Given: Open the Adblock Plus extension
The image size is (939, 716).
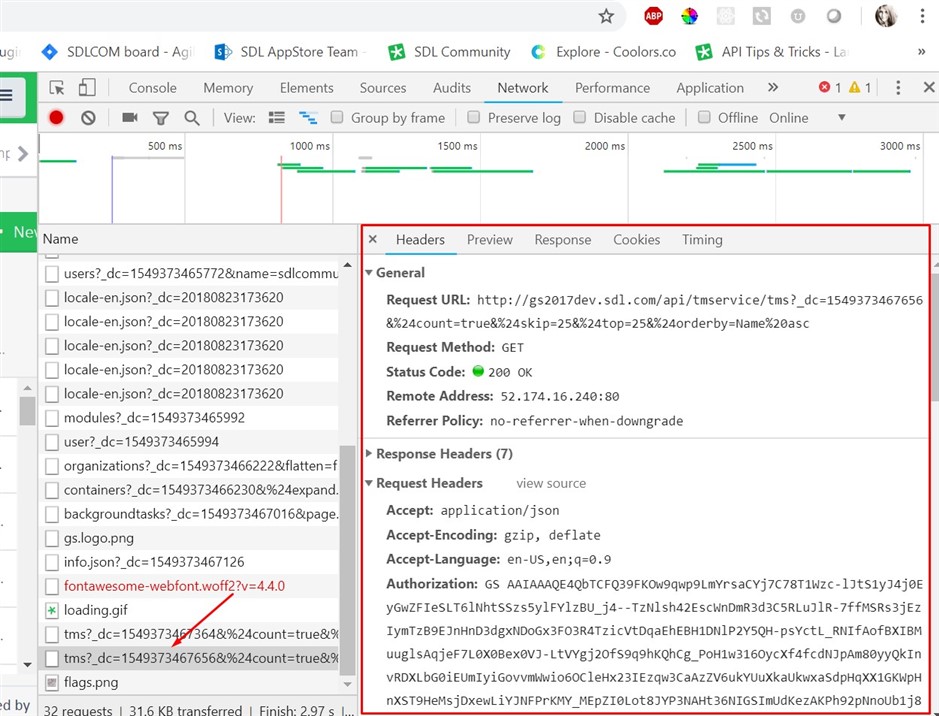Looking at the screenshot, I should pos(653,16).
